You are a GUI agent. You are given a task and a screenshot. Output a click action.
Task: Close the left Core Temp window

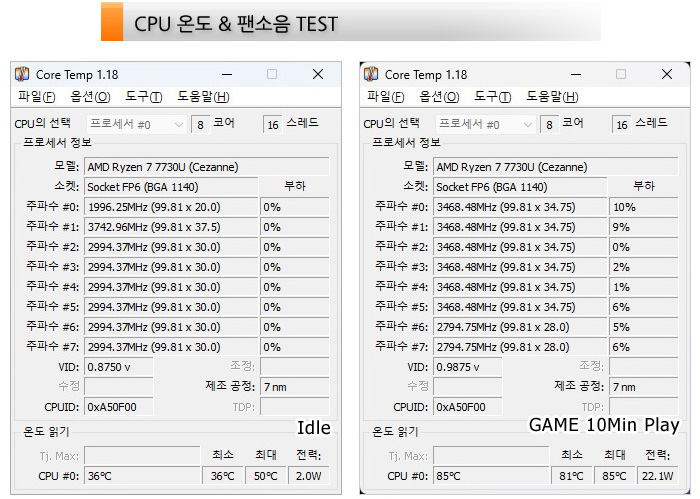318,74
